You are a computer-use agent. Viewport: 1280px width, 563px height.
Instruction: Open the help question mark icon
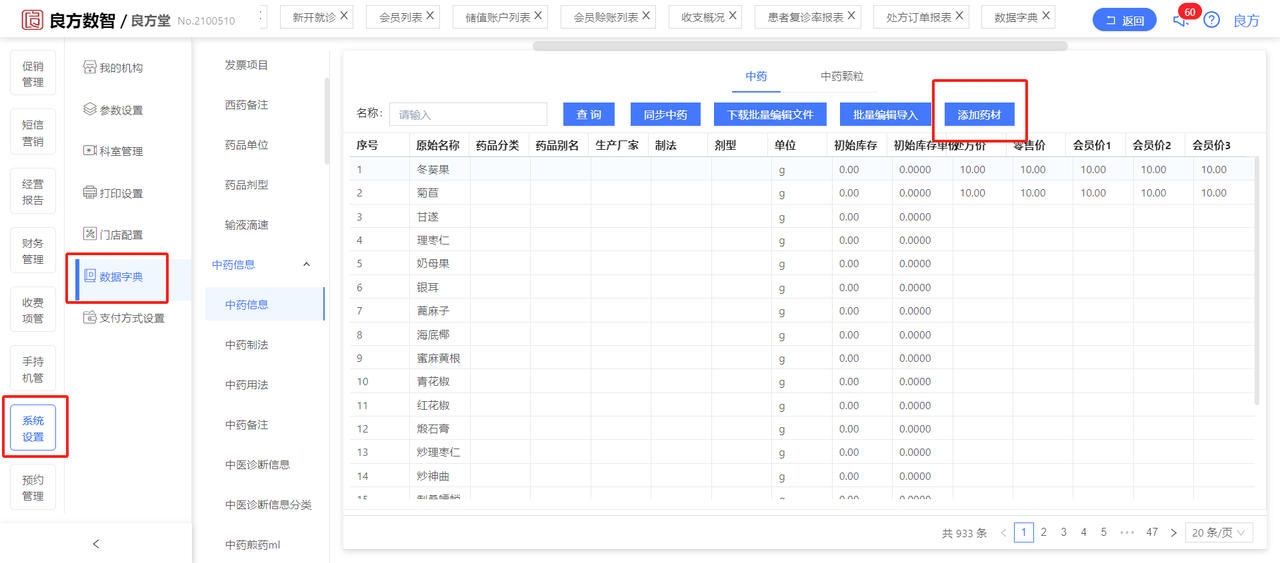[x=1212, y=20]
